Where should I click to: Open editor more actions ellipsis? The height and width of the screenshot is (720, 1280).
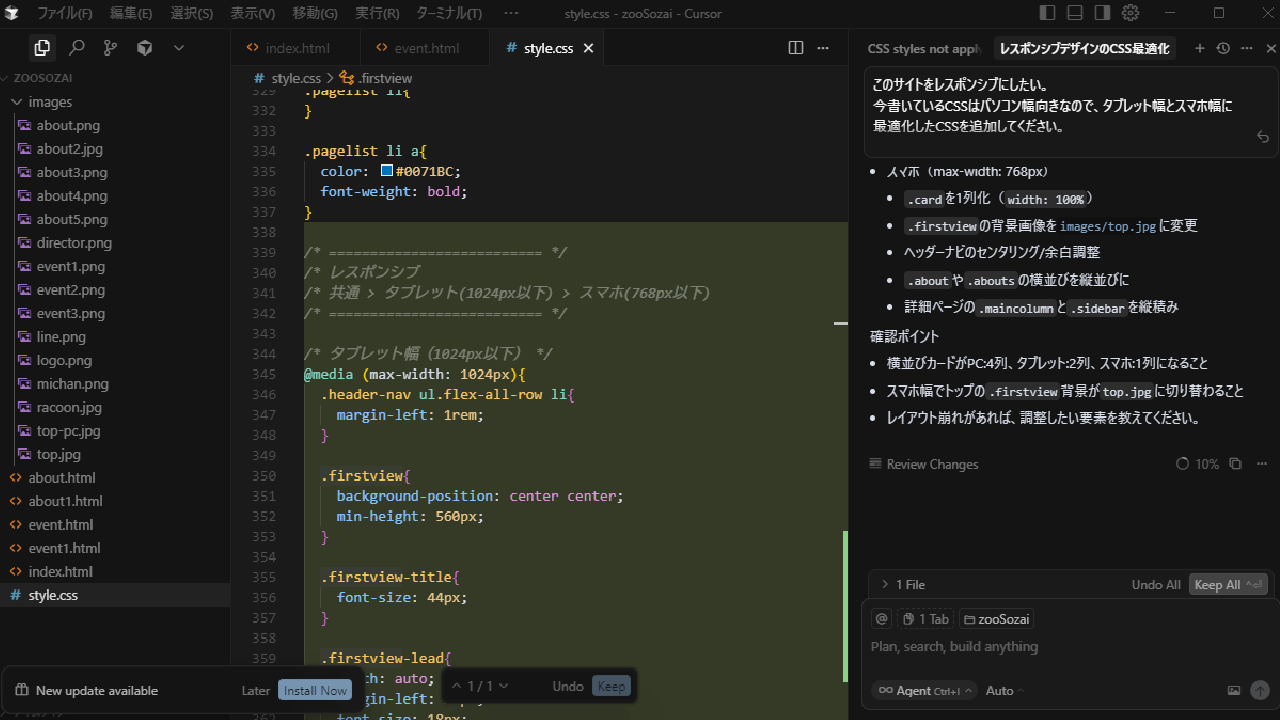click(823, 47)
